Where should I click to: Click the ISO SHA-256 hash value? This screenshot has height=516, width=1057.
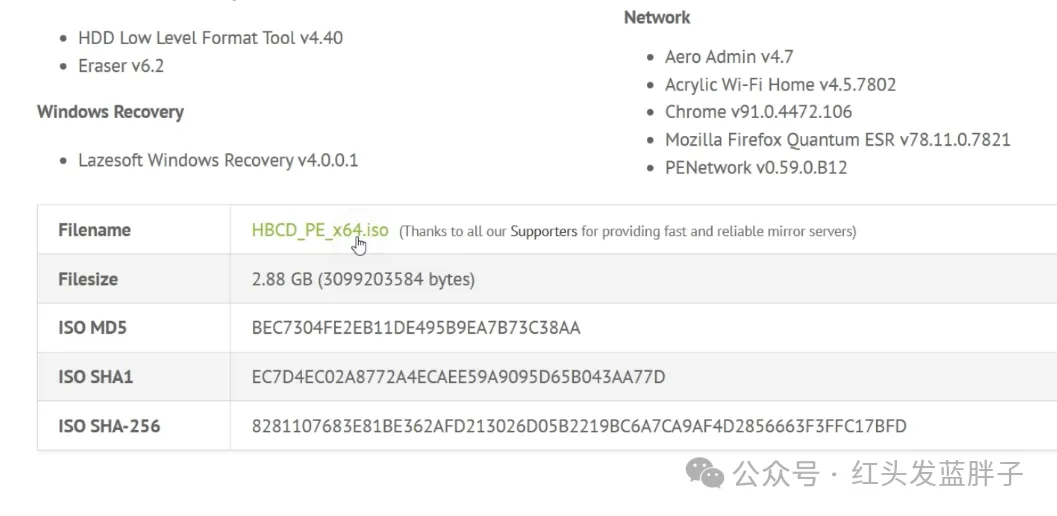coord(579,426)
